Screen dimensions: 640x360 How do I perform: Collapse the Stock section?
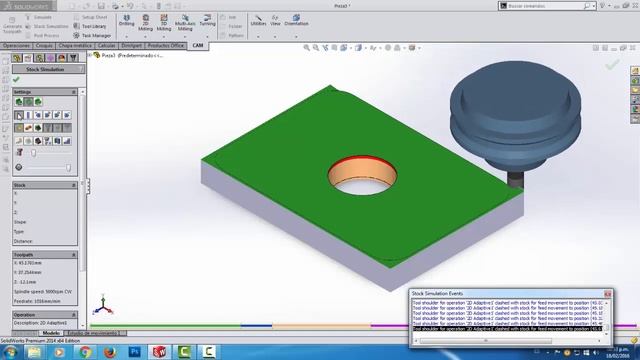(74, 185)
